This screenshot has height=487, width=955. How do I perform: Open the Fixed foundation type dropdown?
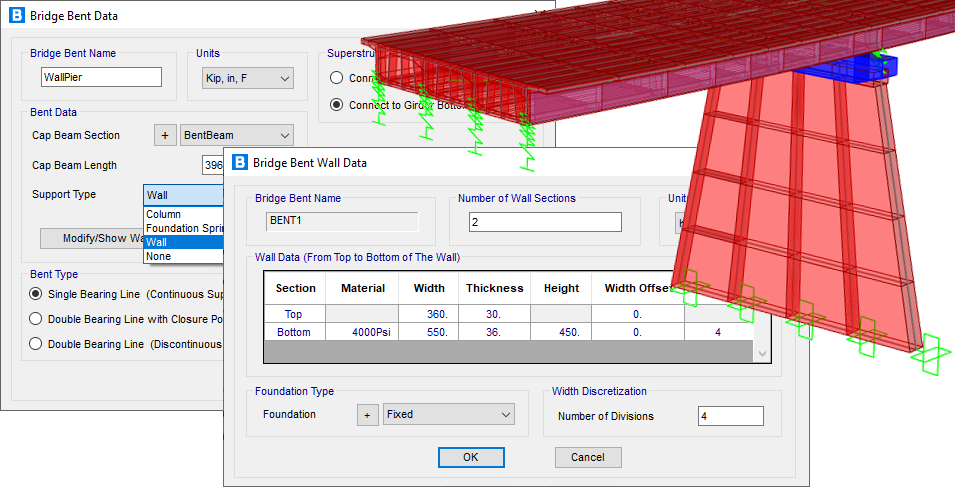tap(448, 415)
